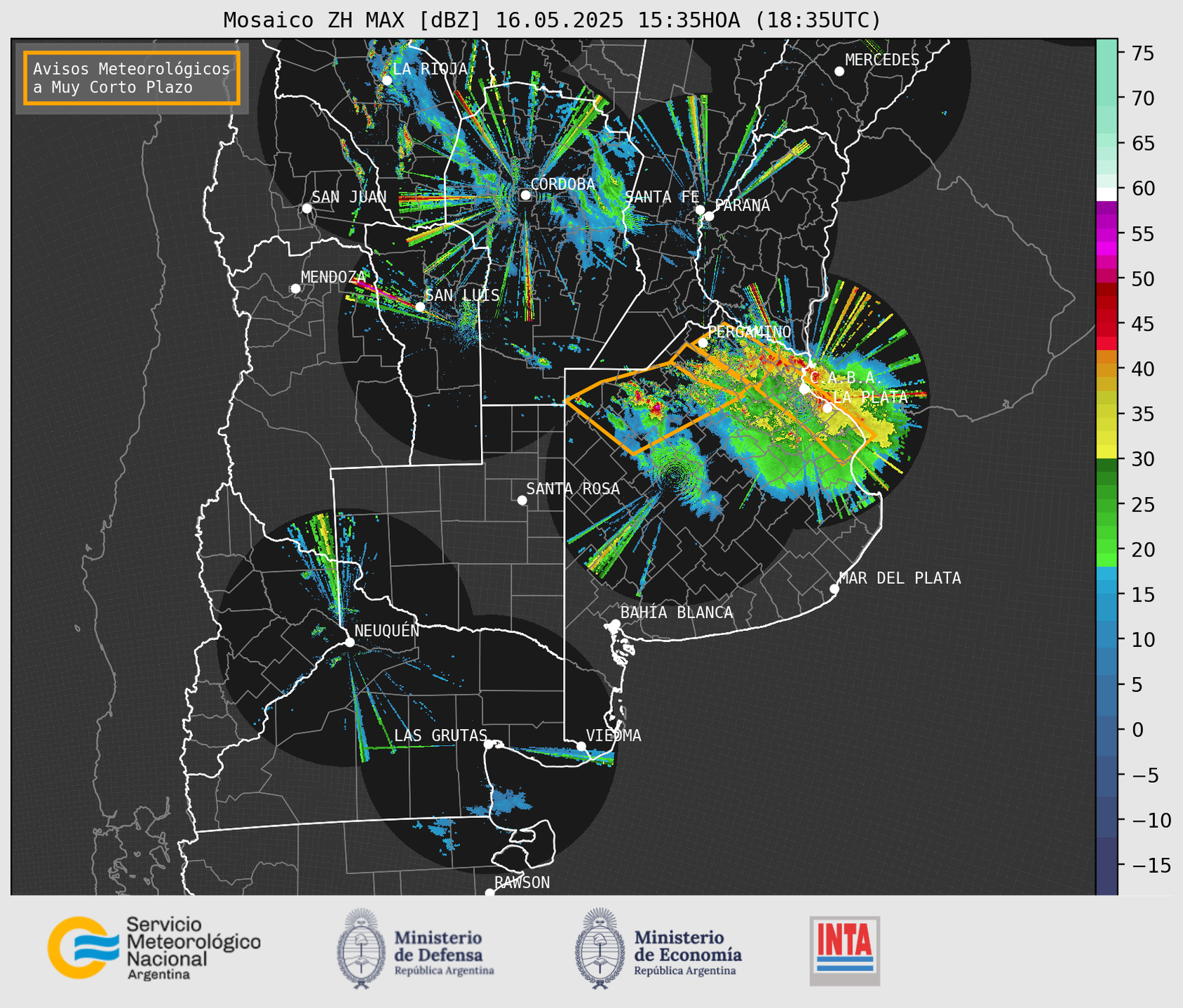Click the MERCEDES label text
This screenshot has height=1008, width=1183.
882,60
